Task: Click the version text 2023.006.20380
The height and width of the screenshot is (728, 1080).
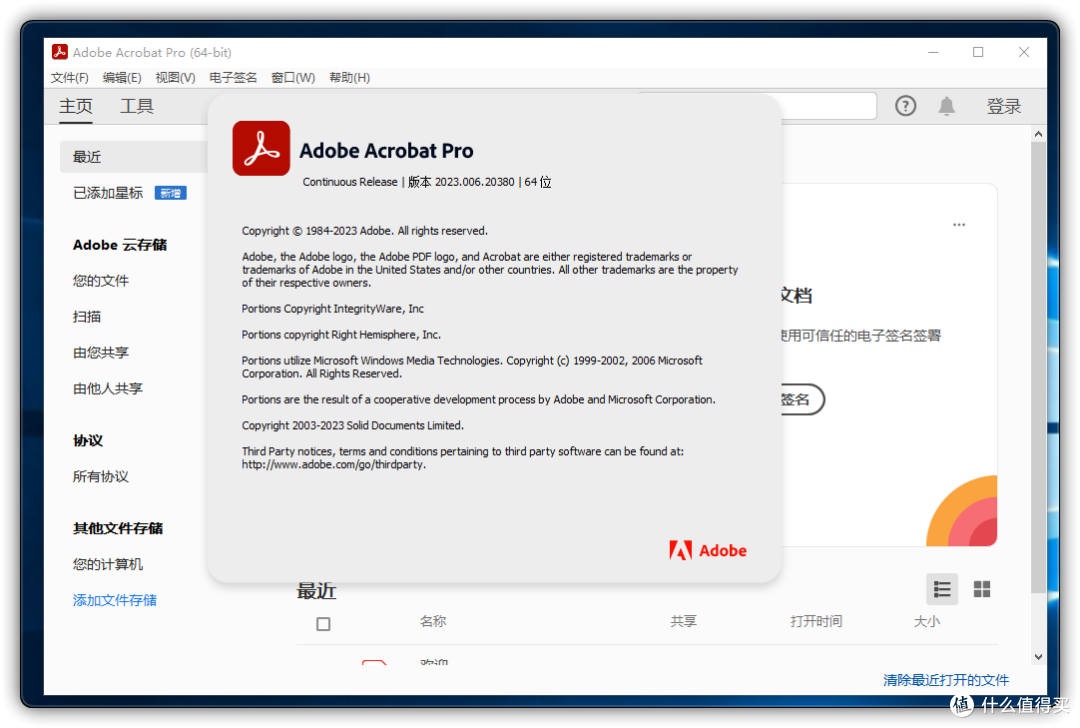Action: [475, 182]
